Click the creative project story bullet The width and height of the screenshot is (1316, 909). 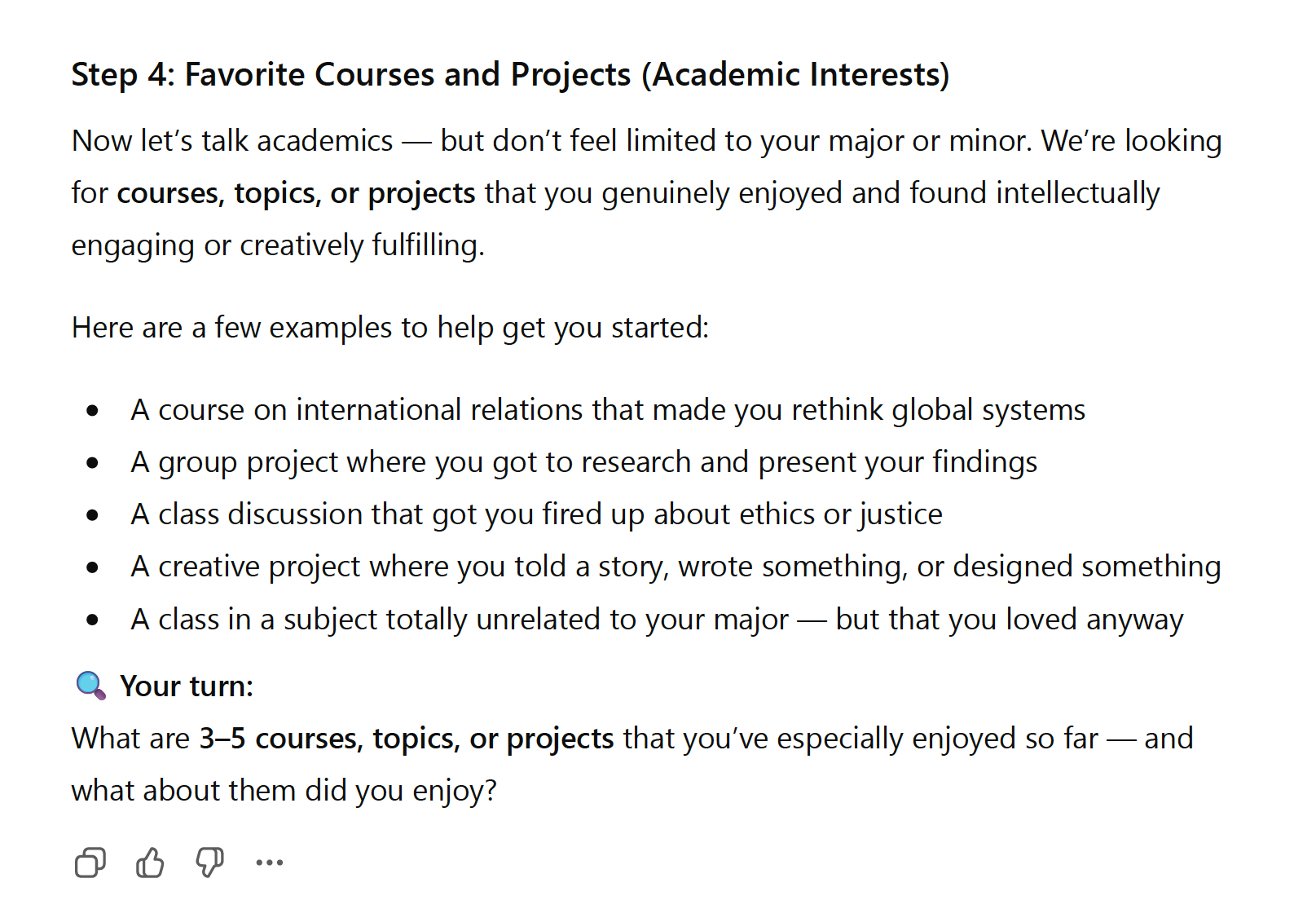coord(676,567)
